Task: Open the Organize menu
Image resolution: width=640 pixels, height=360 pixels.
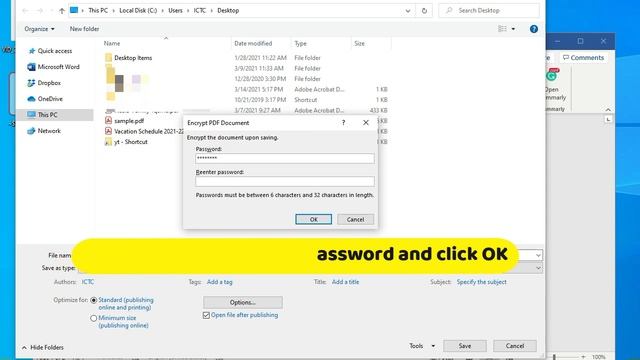Action: pyautogui.click(x=39, y=29)
